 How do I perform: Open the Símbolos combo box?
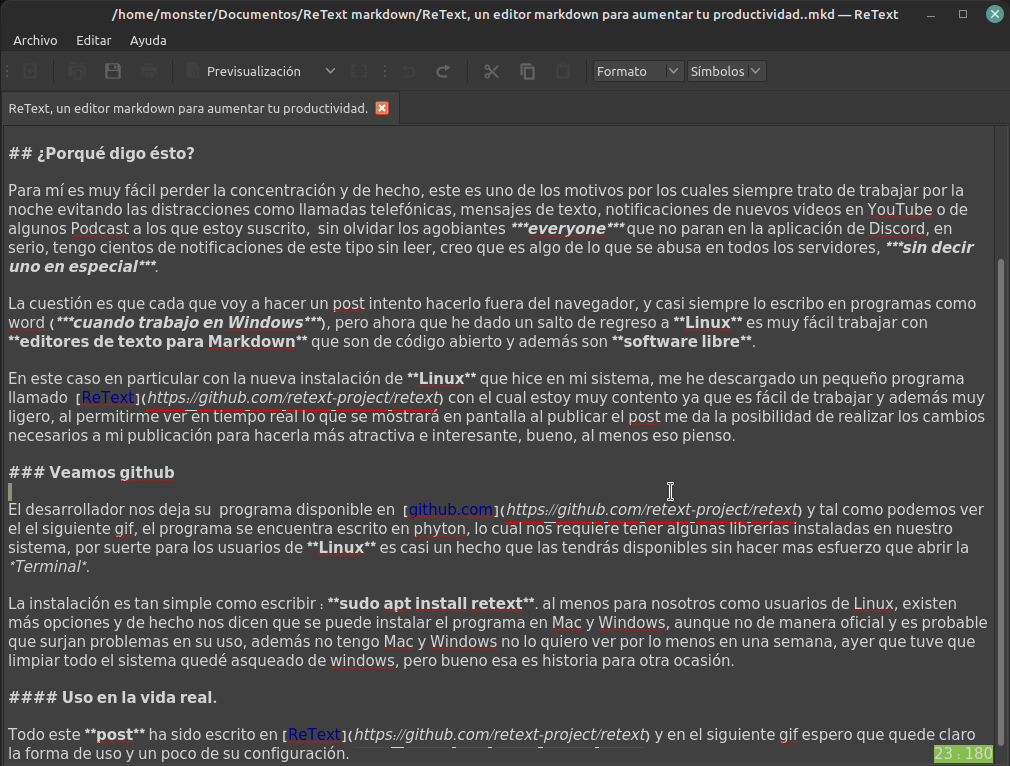click(726, 71)
